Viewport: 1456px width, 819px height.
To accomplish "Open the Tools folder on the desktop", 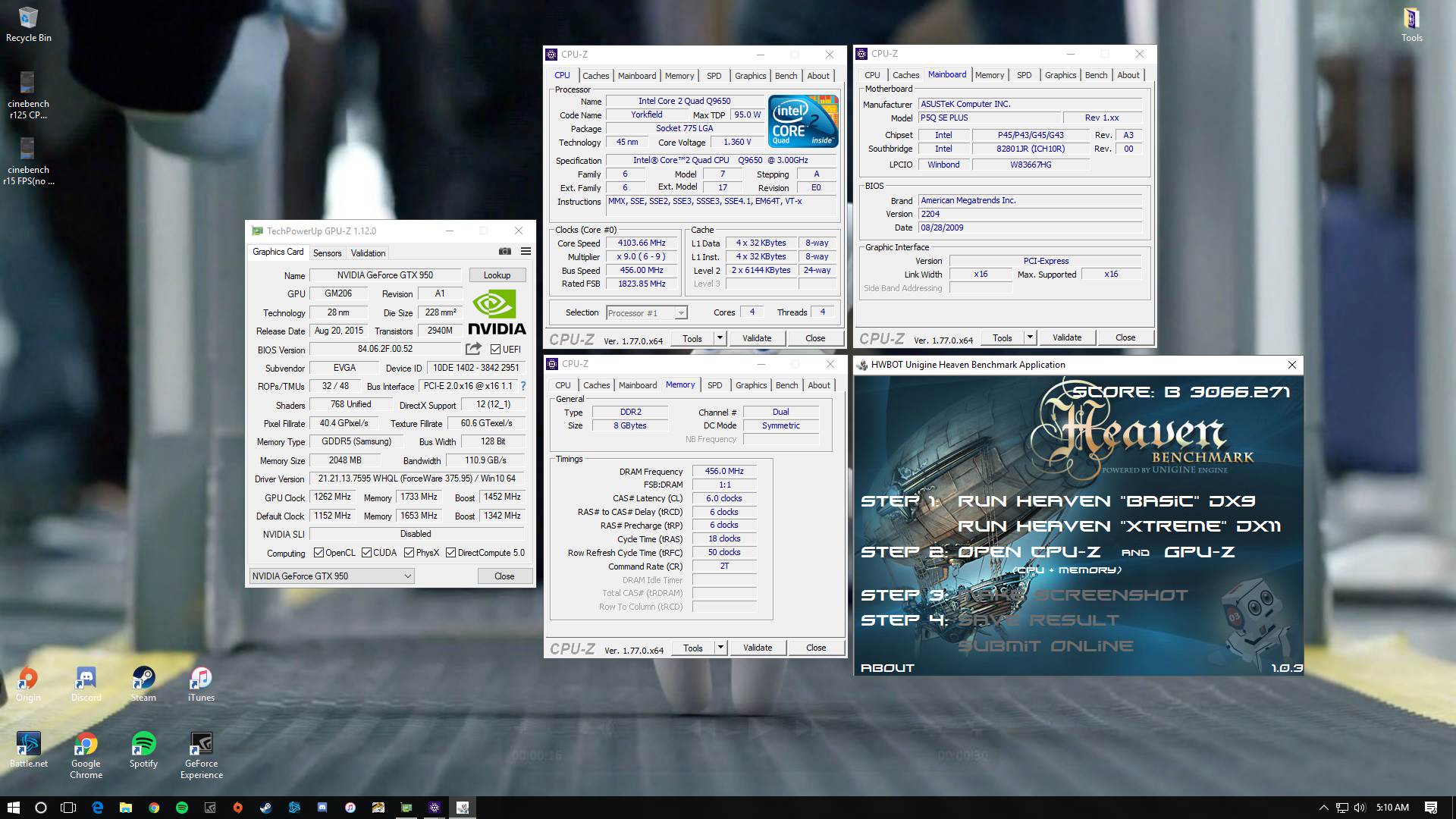I will tap(1411, 24).
